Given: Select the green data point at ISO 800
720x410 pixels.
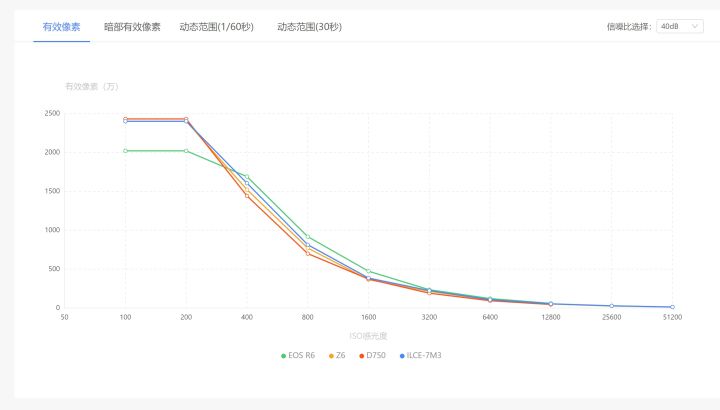Looking at the screenshot, I should (308, 237).
